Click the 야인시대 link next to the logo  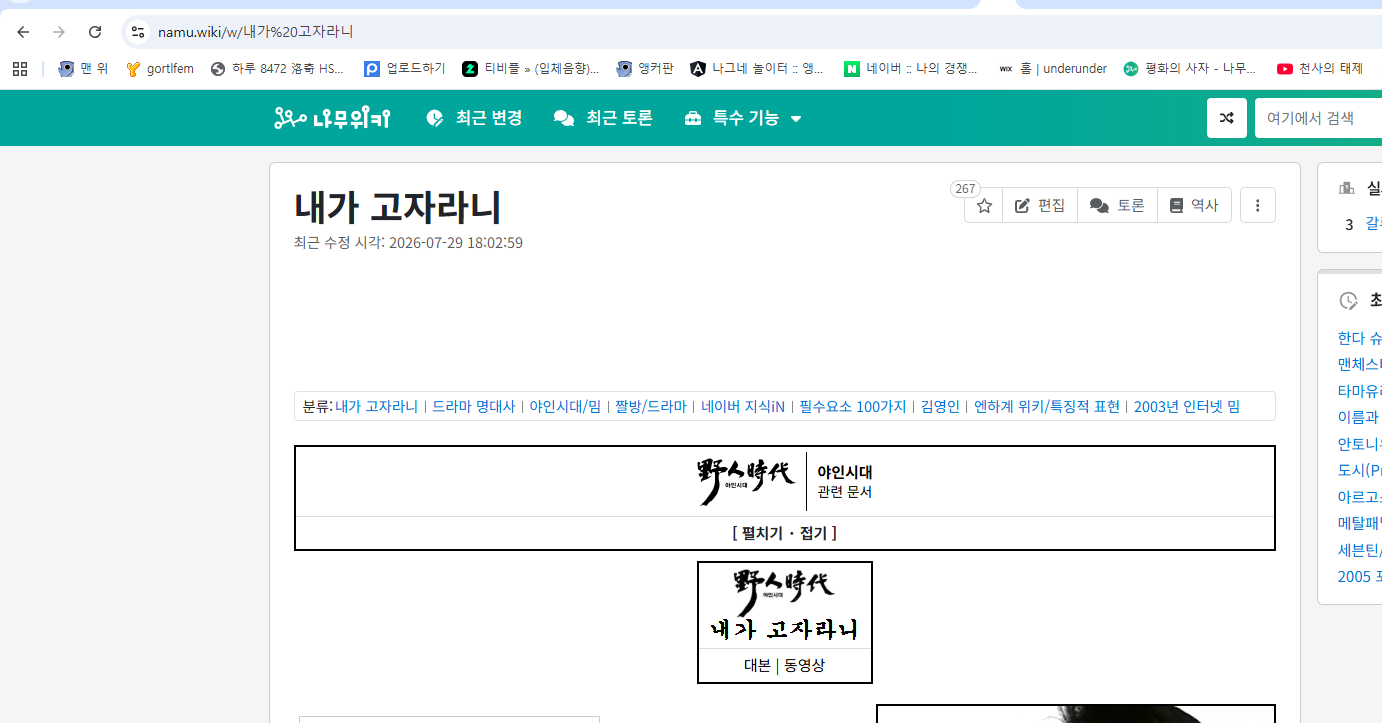tap(845, 471)
